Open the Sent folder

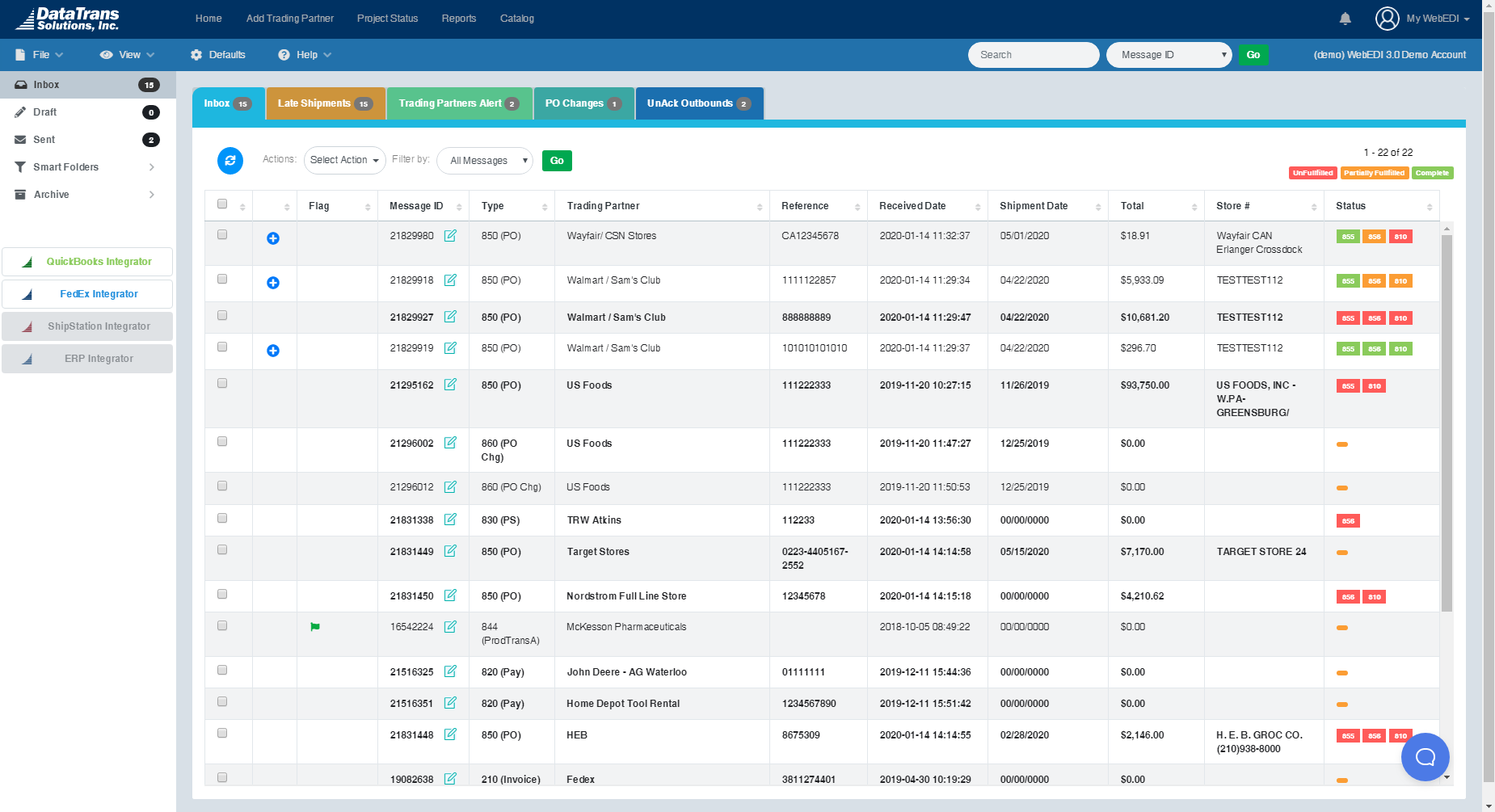click(x=87, y=140)
